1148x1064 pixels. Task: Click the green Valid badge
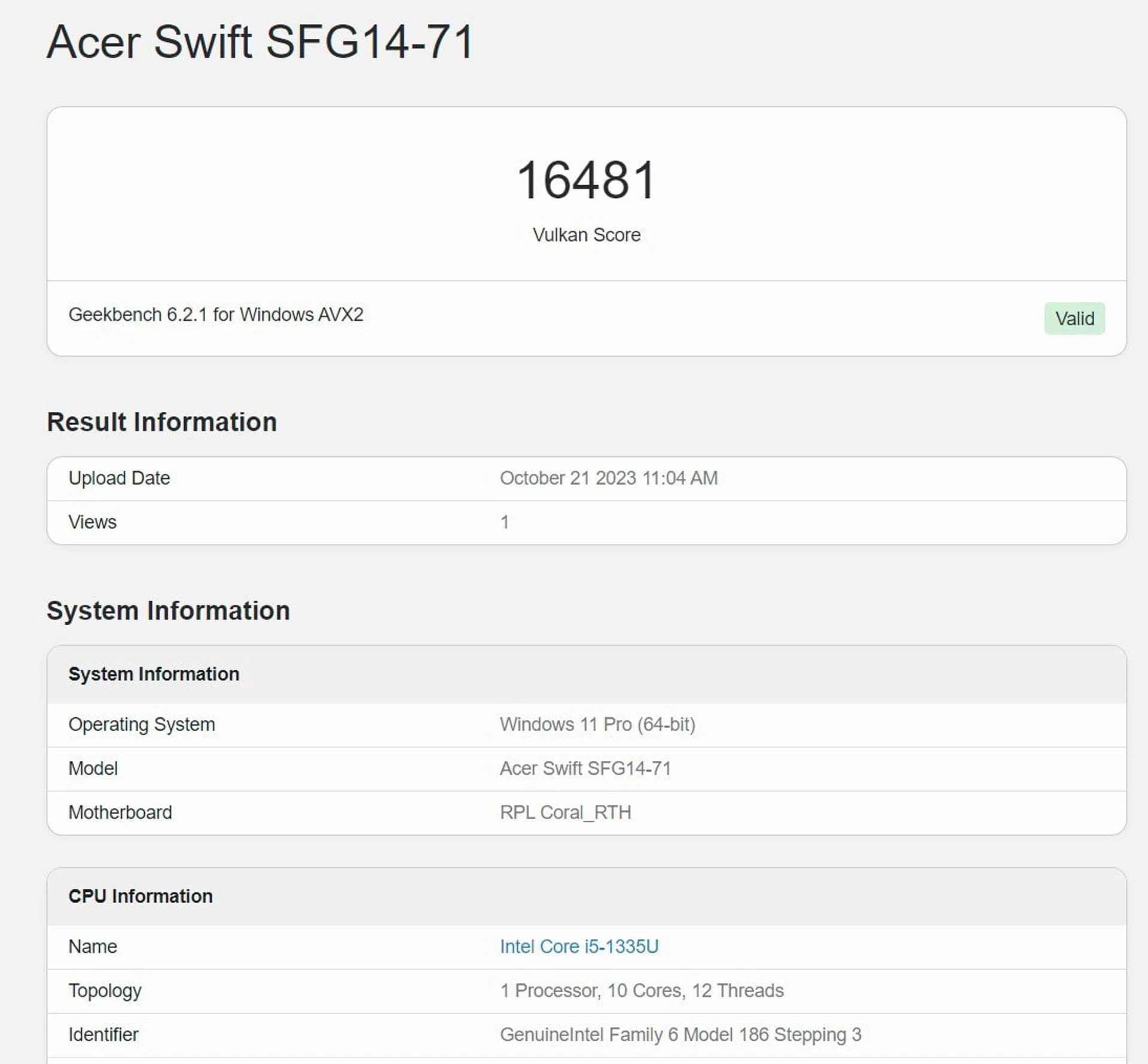pyautogui.click(x=1074, y=319)
